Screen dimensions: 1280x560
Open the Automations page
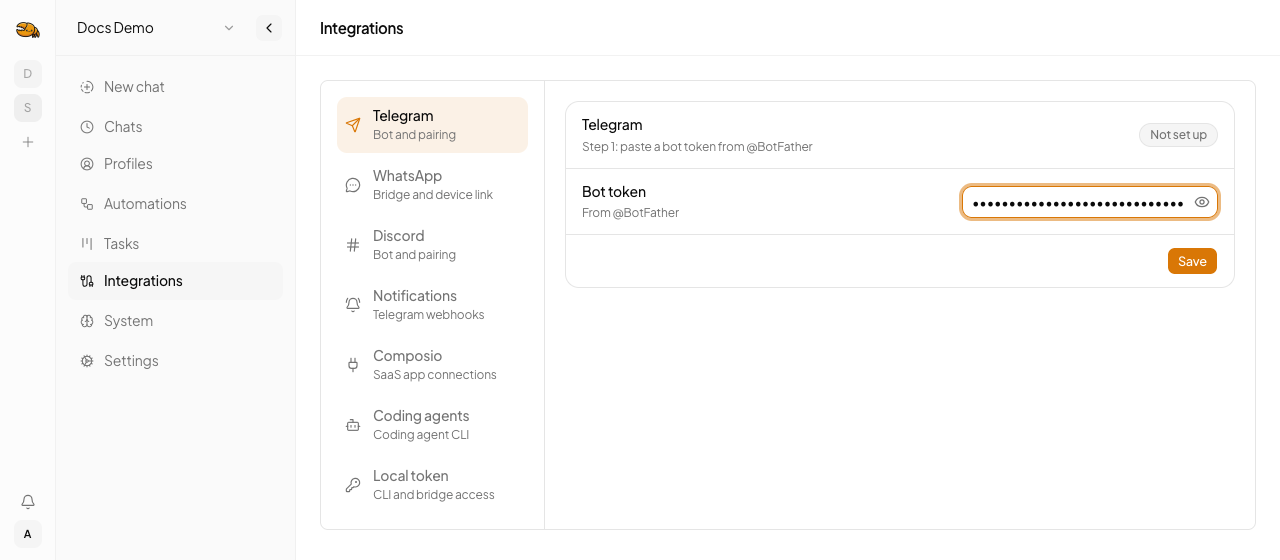[x=175, y=204]
